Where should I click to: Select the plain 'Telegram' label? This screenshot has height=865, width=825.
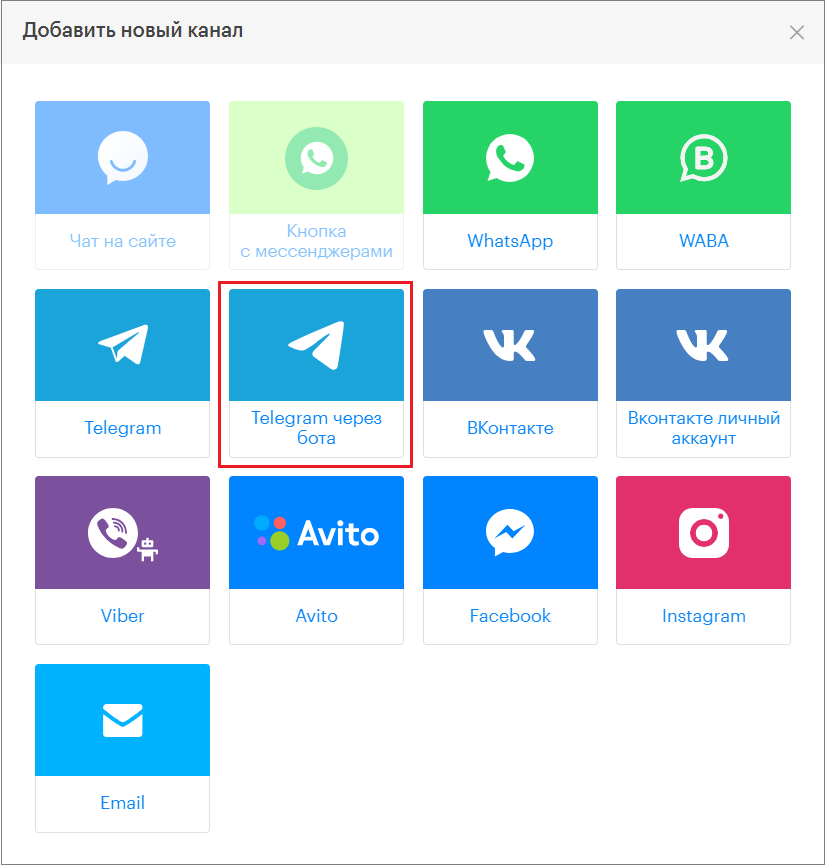tap(123, 428)
